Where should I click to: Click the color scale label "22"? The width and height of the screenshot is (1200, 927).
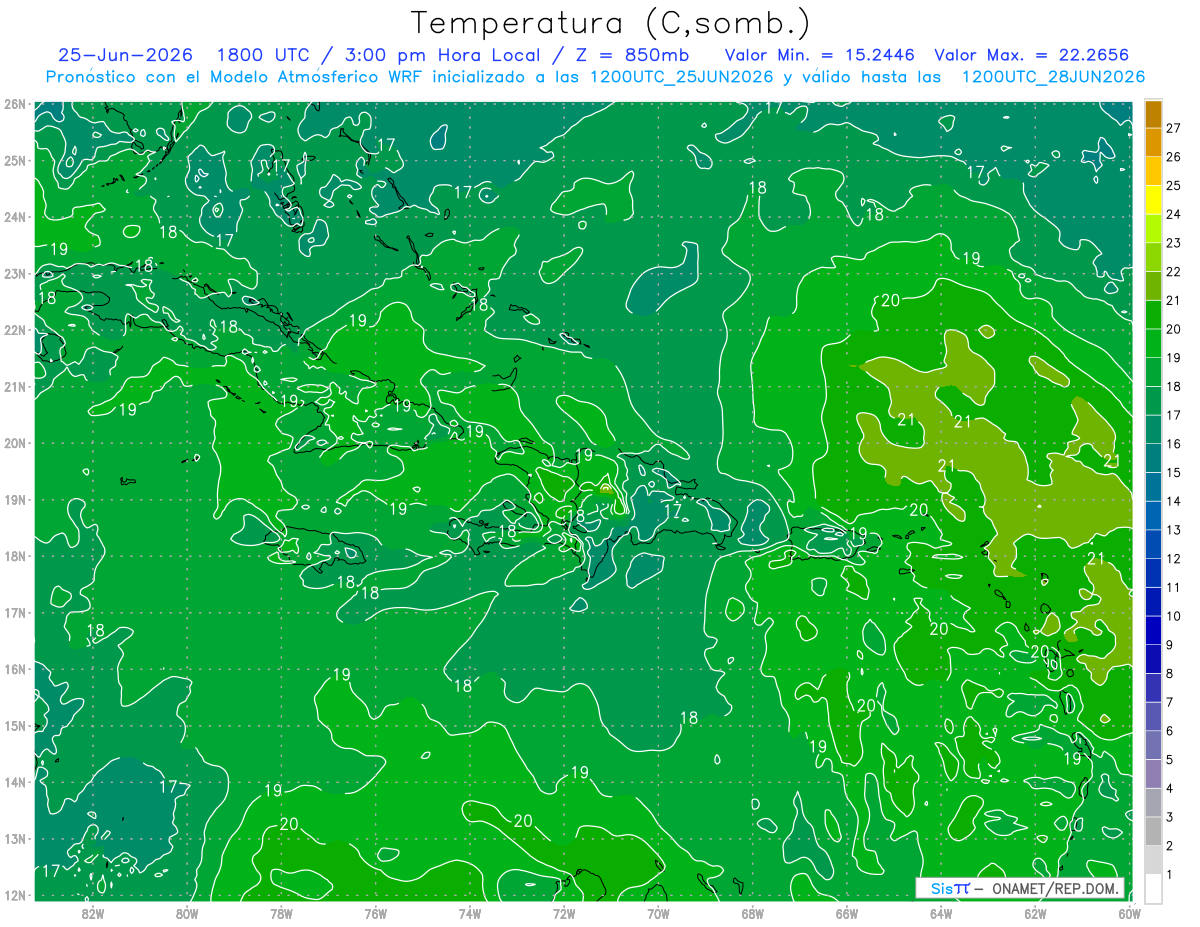click(1174, 271)
